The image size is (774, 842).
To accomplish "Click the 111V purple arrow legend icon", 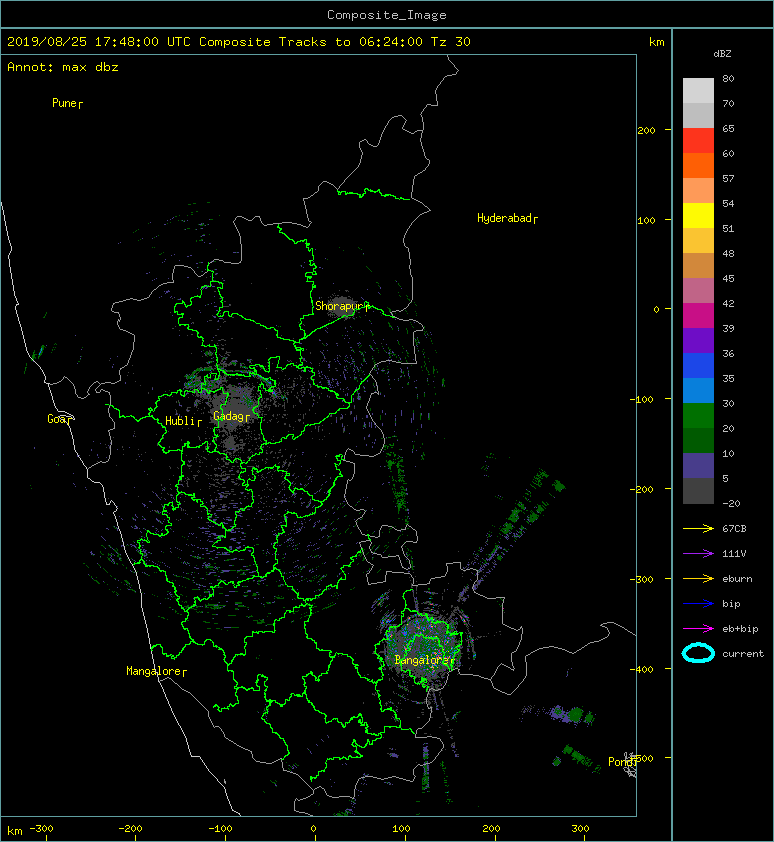I will pyautogui.click(x=698, y=554).
